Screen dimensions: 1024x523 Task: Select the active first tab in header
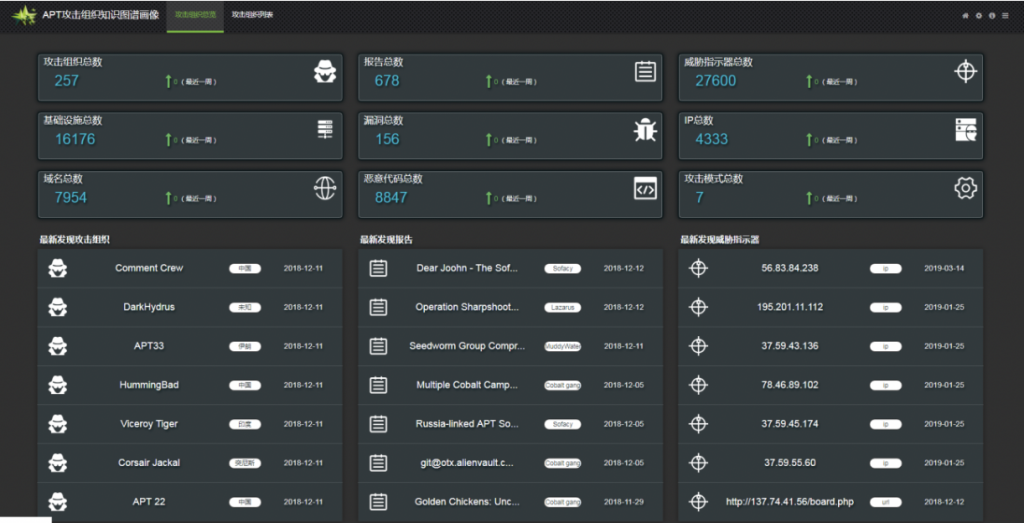195,16
